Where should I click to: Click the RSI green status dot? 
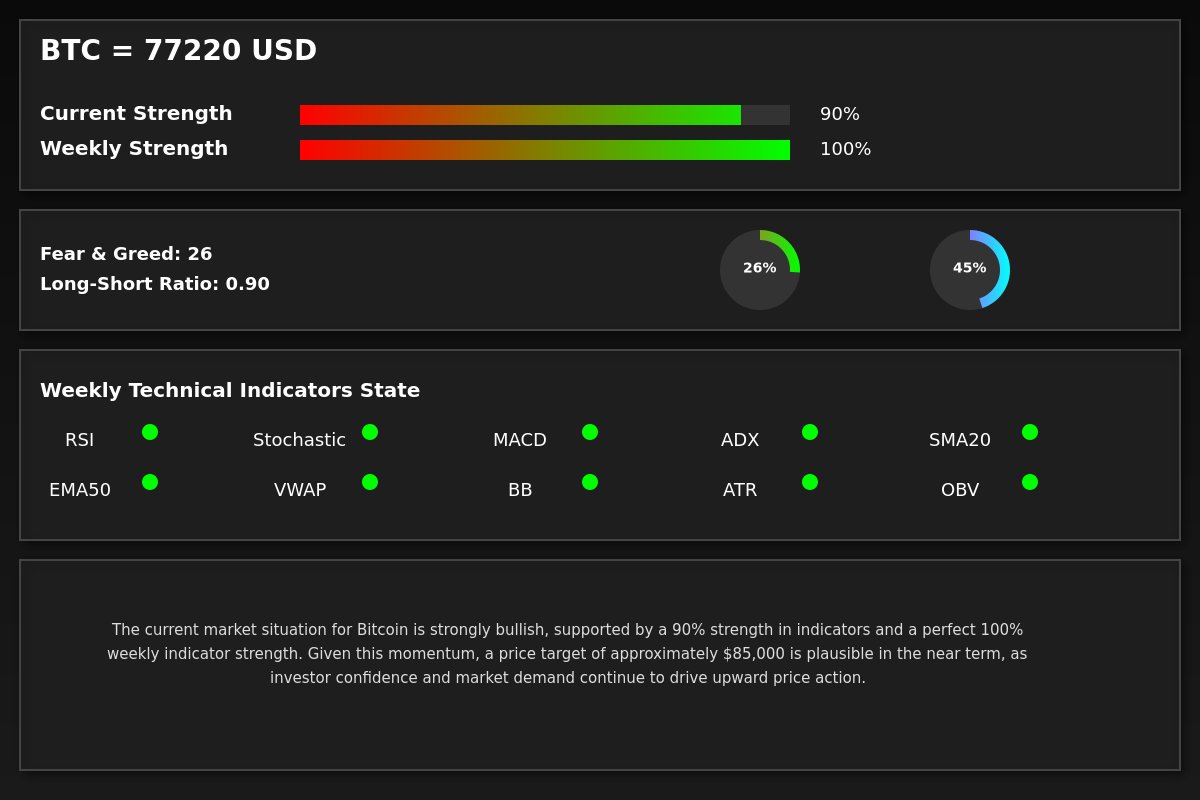[x=150, y=432]
